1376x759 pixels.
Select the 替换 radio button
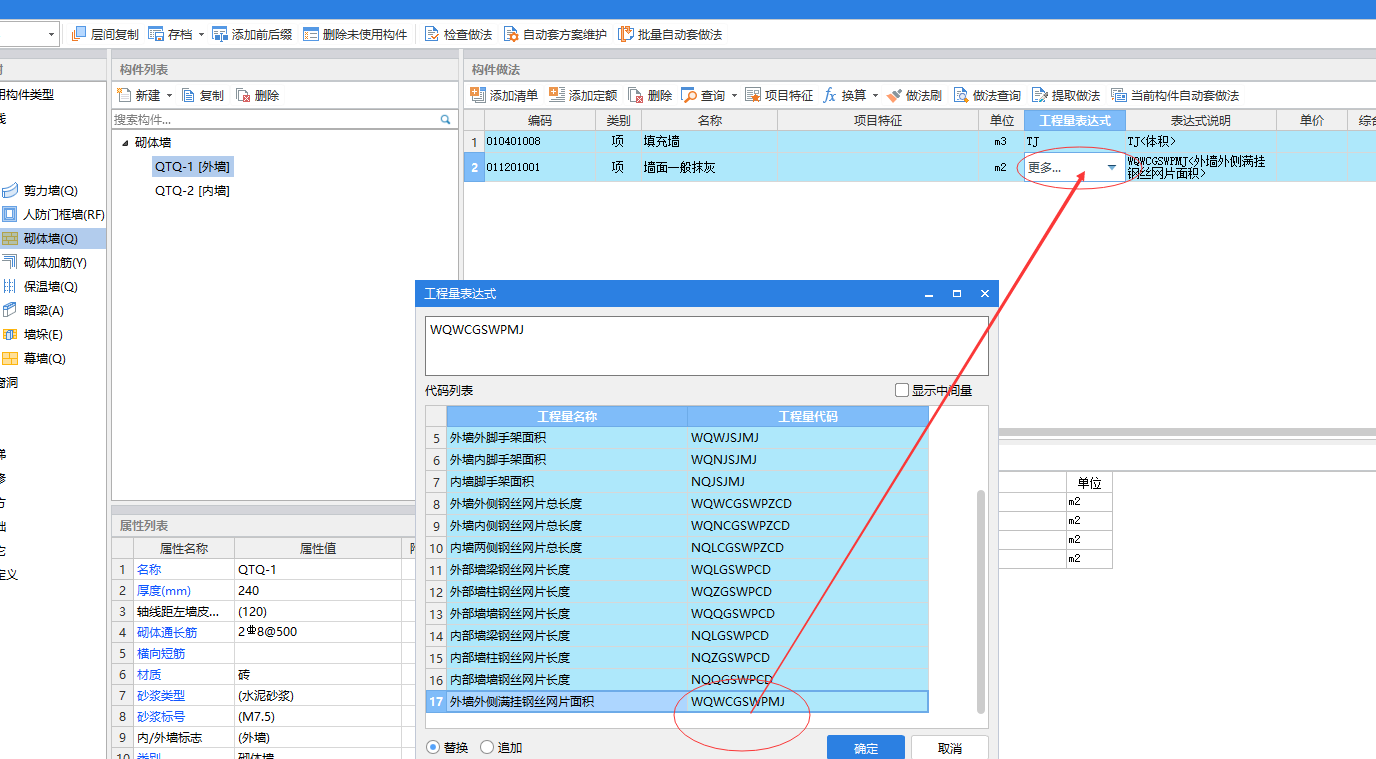click(x=433, y=747)
